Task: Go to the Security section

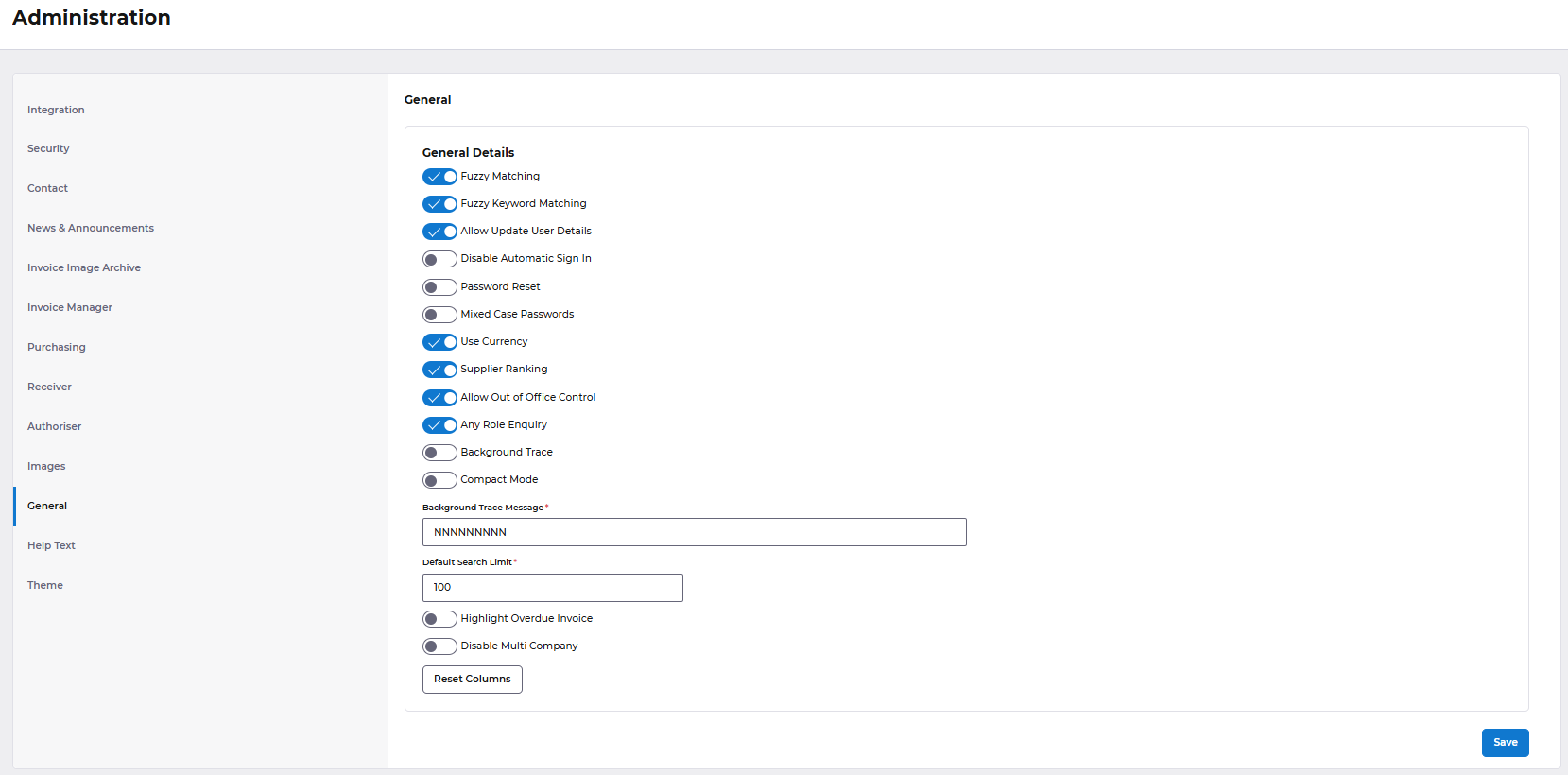Action: (x=48, y=148)
